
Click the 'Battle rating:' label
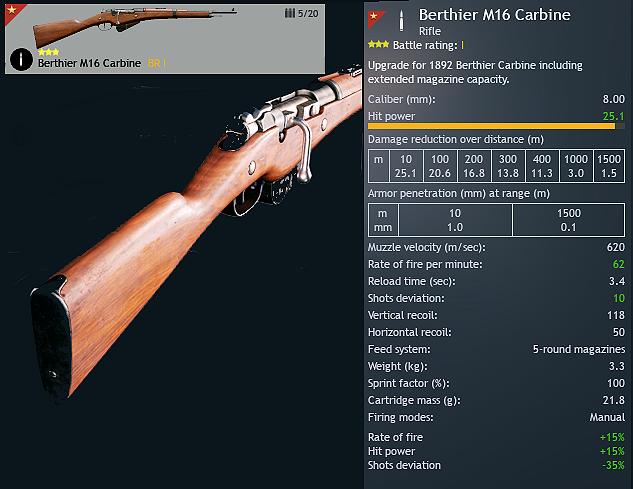[425, 45]
